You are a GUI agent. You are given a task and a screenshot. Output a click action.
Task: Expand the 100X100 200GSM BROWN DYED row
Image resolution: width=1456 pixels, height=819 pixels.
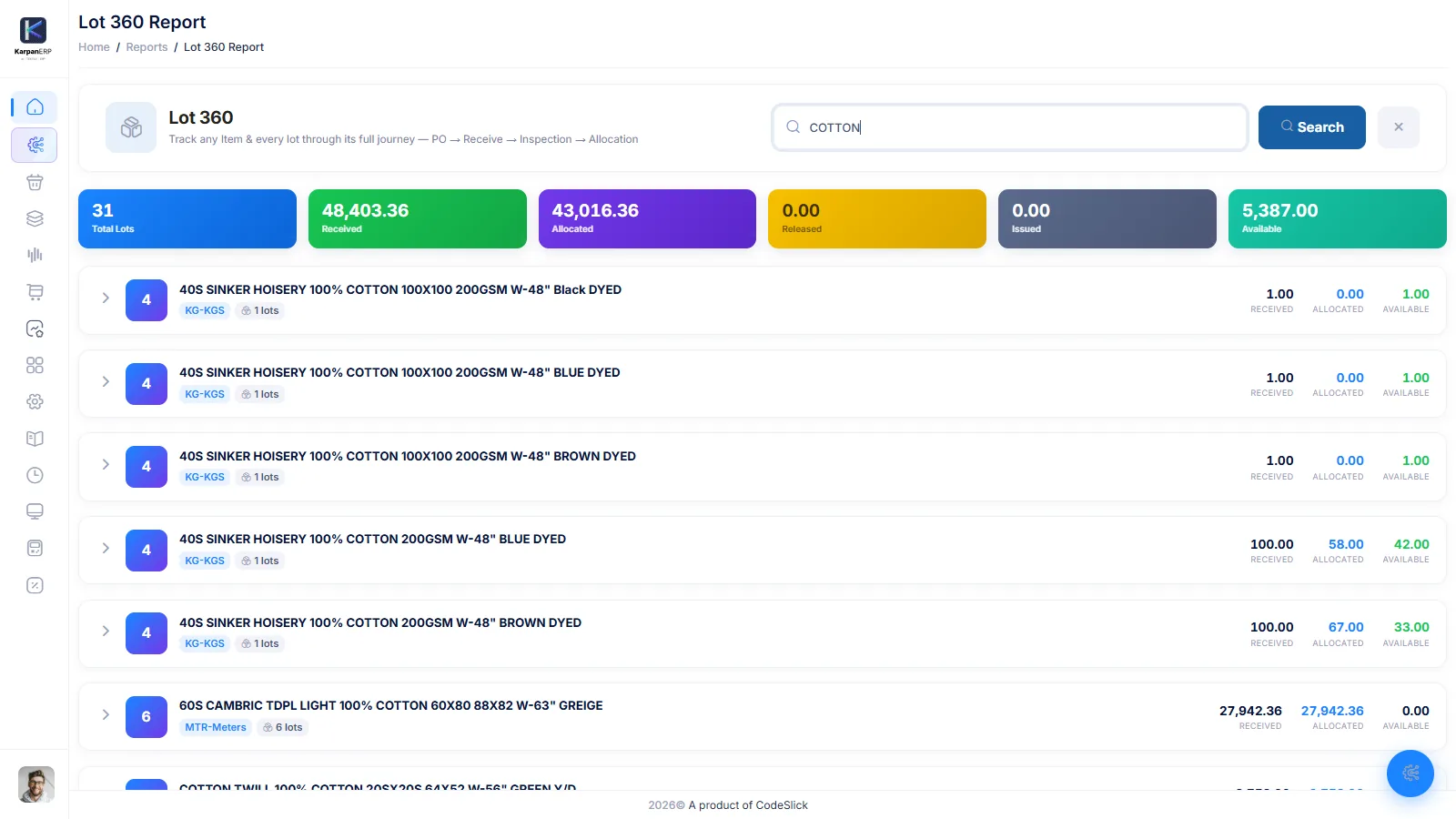106,465
